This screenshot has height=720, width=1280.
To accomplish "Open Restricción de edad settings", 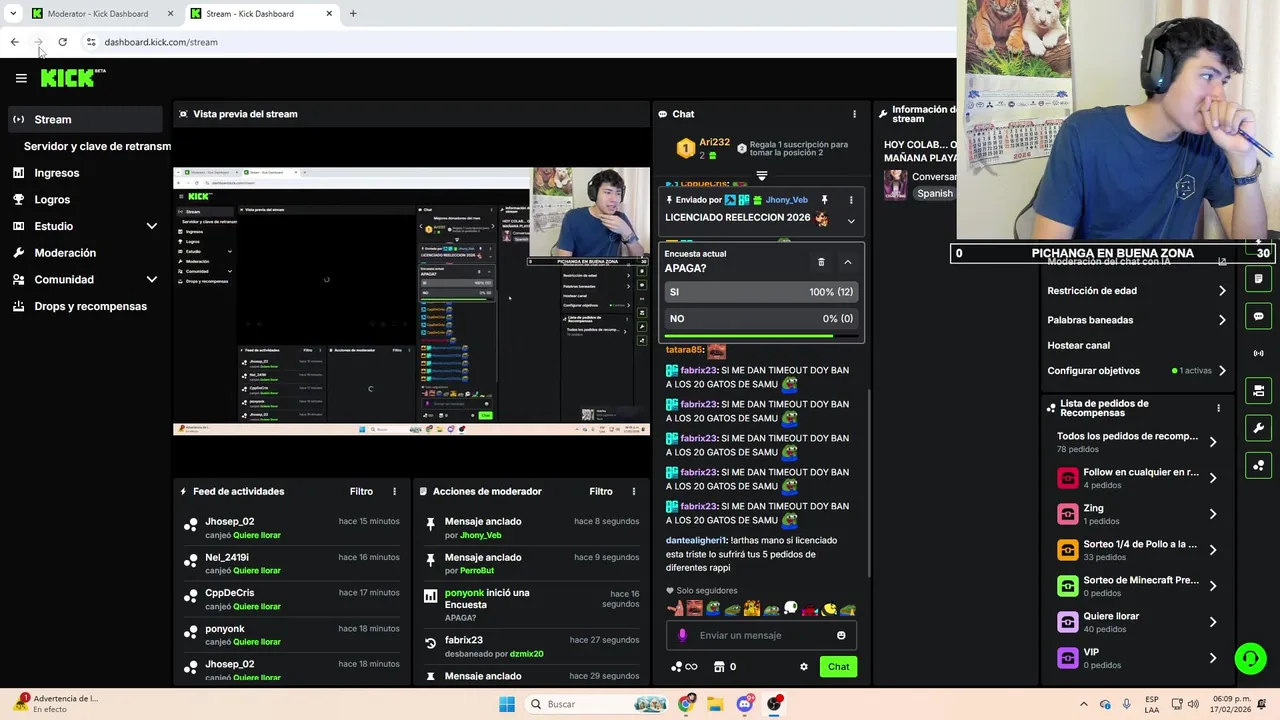I will point(1137,291).
